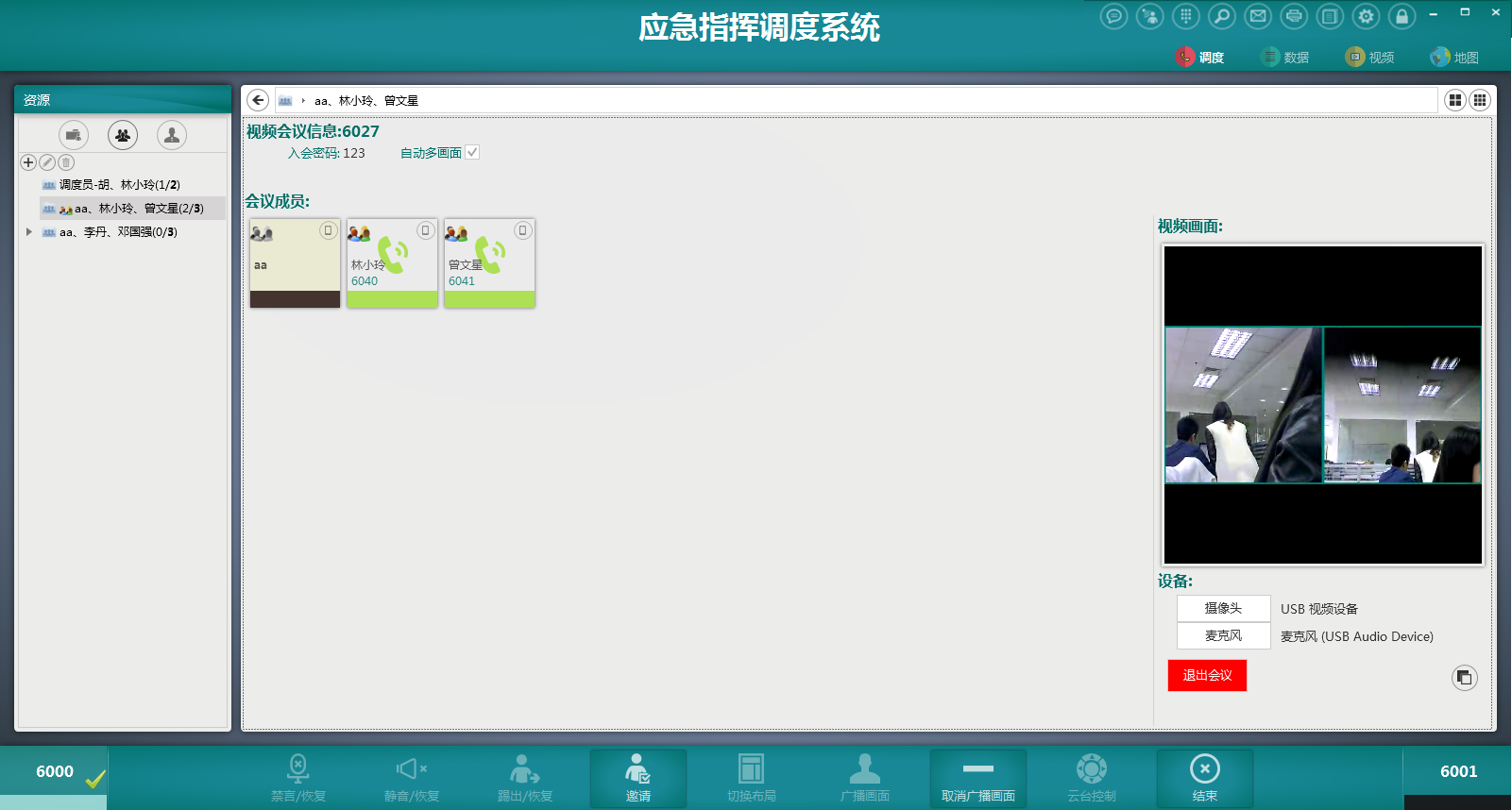Click the lock screen icon
The image size is (1512, 810).
1402,16
